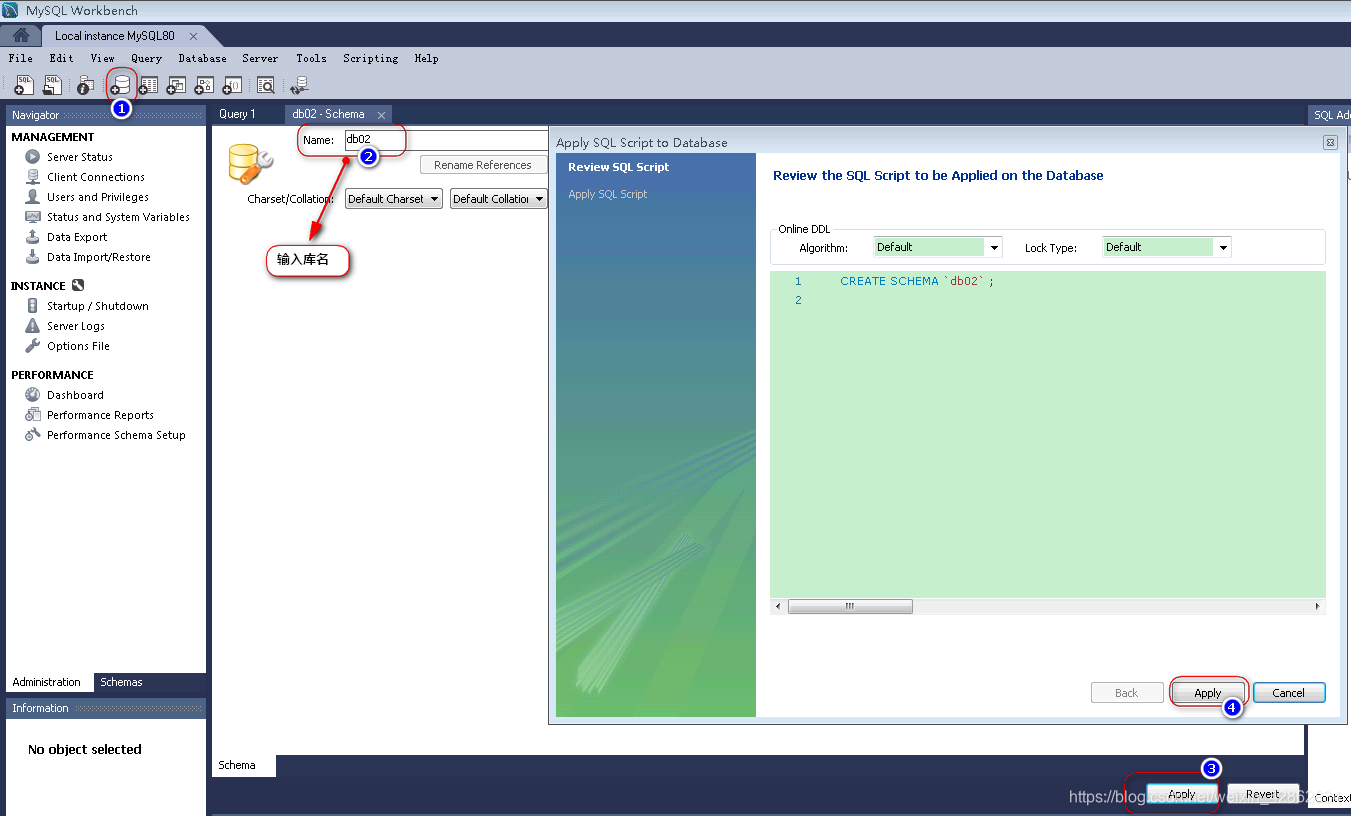Viewport: 1351px width, 816px height.
Task: Switch to the Administration tab
Action: (47, 682)
